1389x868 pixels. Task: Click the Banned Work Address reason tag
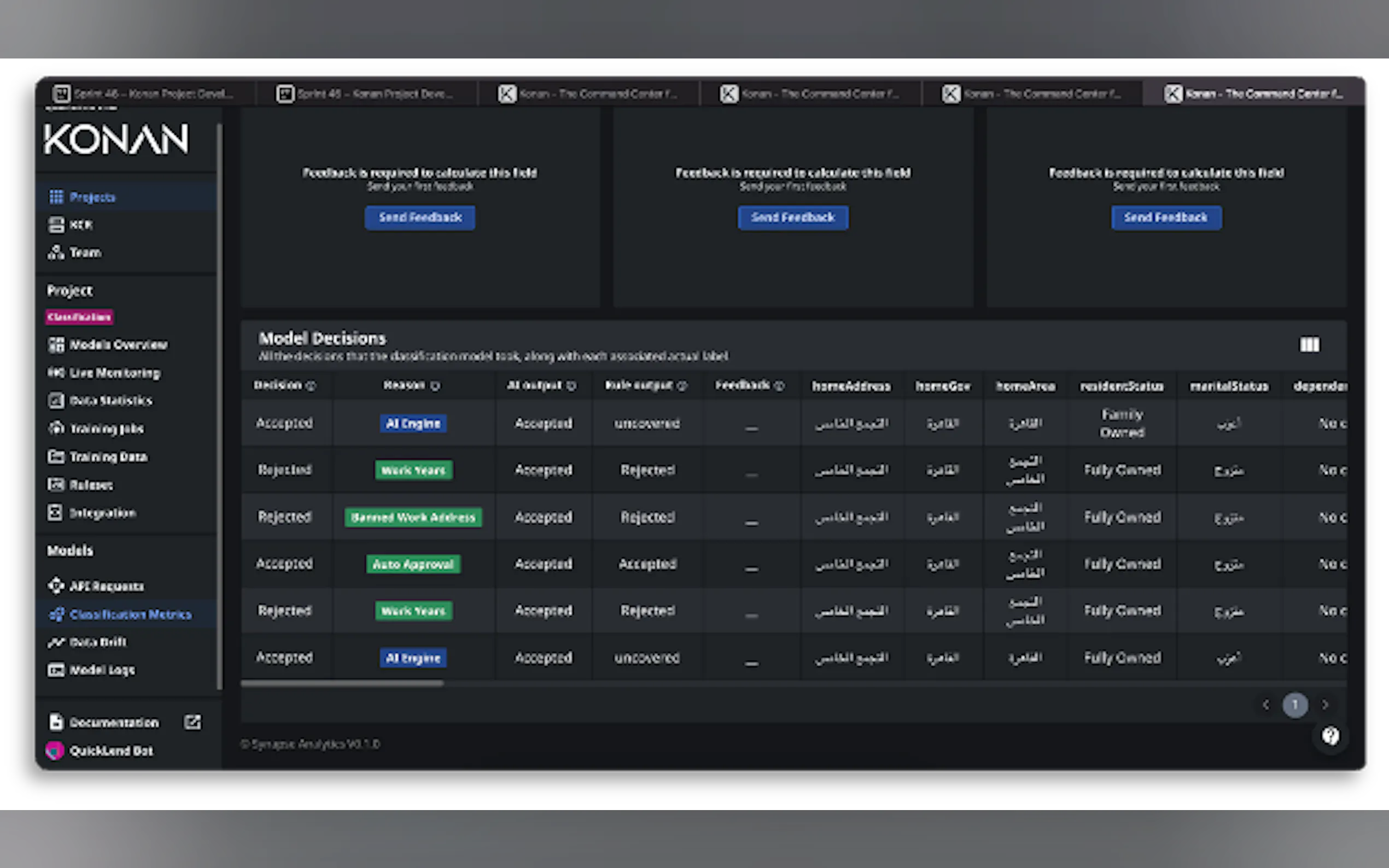pos(413,517)
